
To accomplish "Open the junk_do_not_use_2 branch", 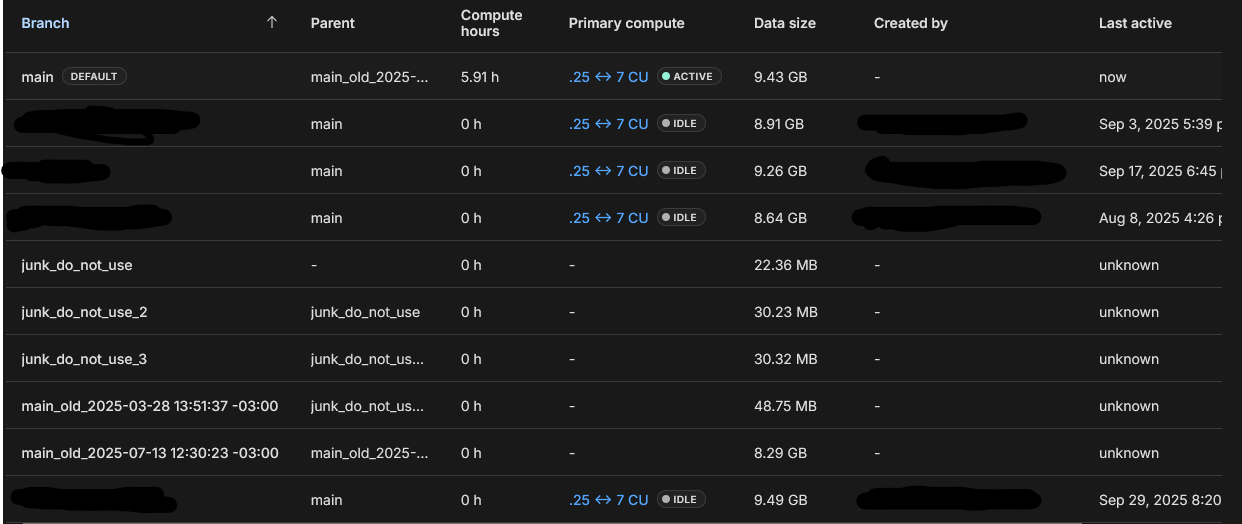I will [84, 312].
